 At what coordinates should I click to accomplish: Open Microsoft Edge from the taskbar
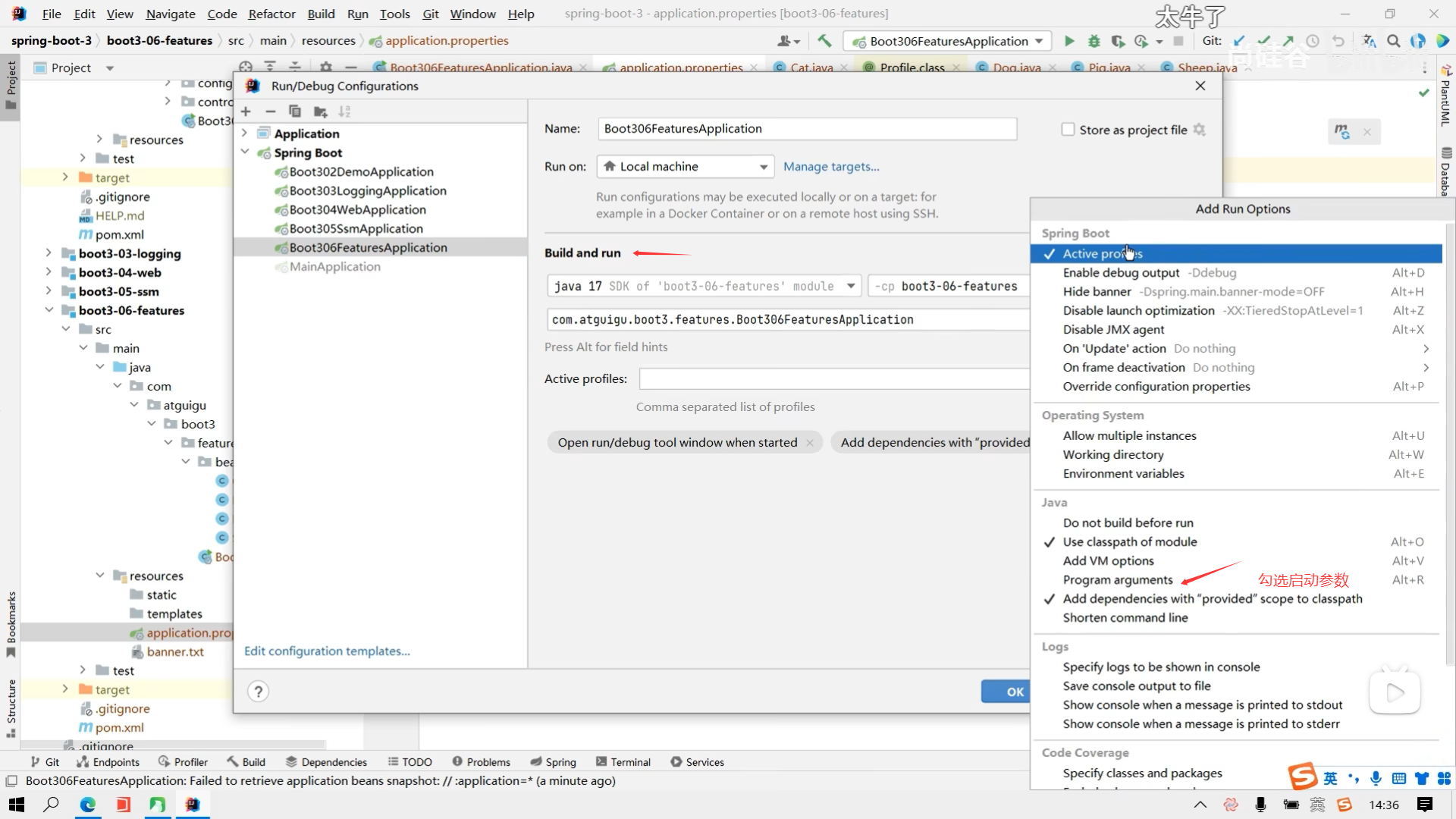(x=88, y=805)
